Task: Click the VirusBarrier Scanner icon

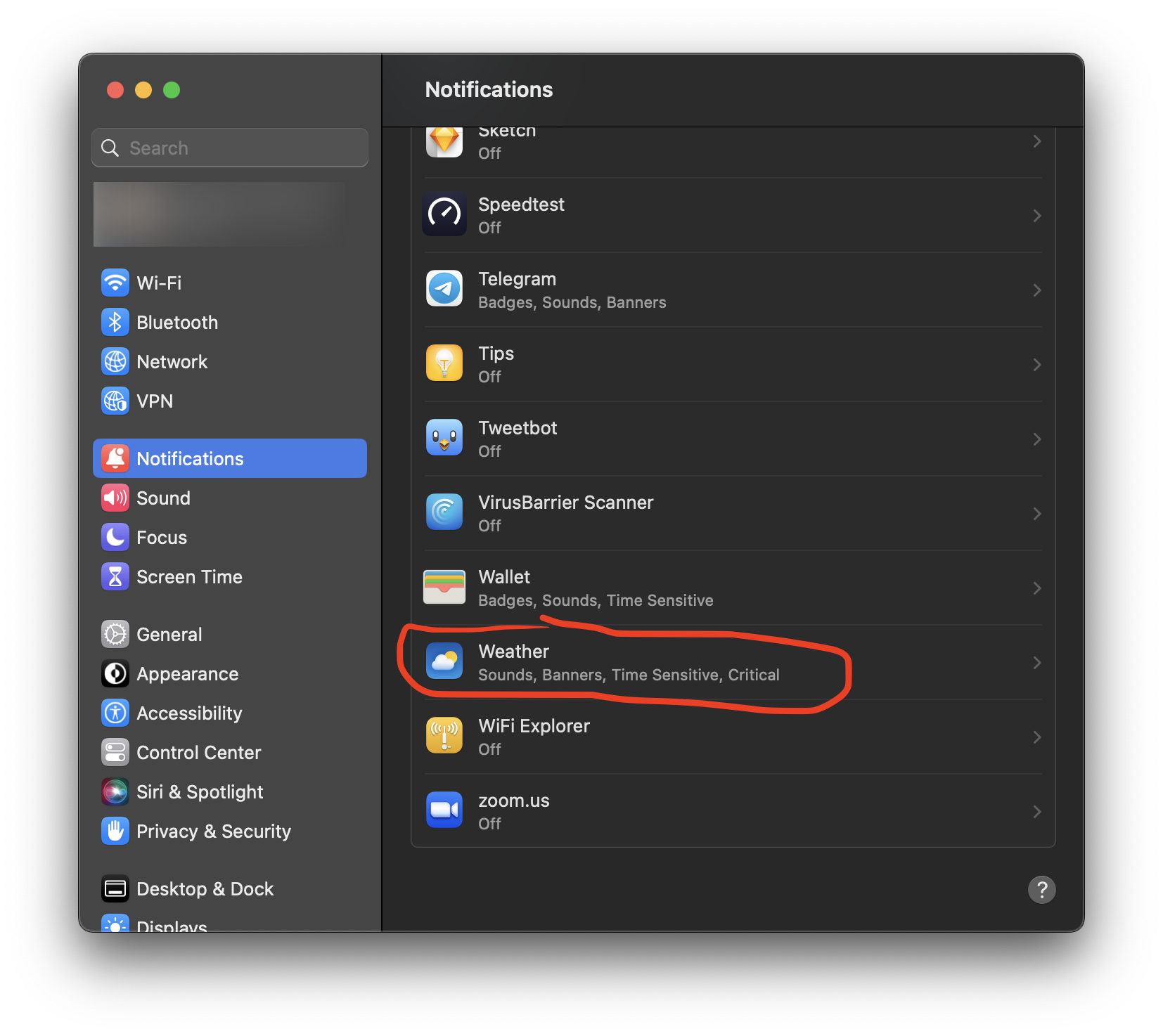Action: [444, 512]
